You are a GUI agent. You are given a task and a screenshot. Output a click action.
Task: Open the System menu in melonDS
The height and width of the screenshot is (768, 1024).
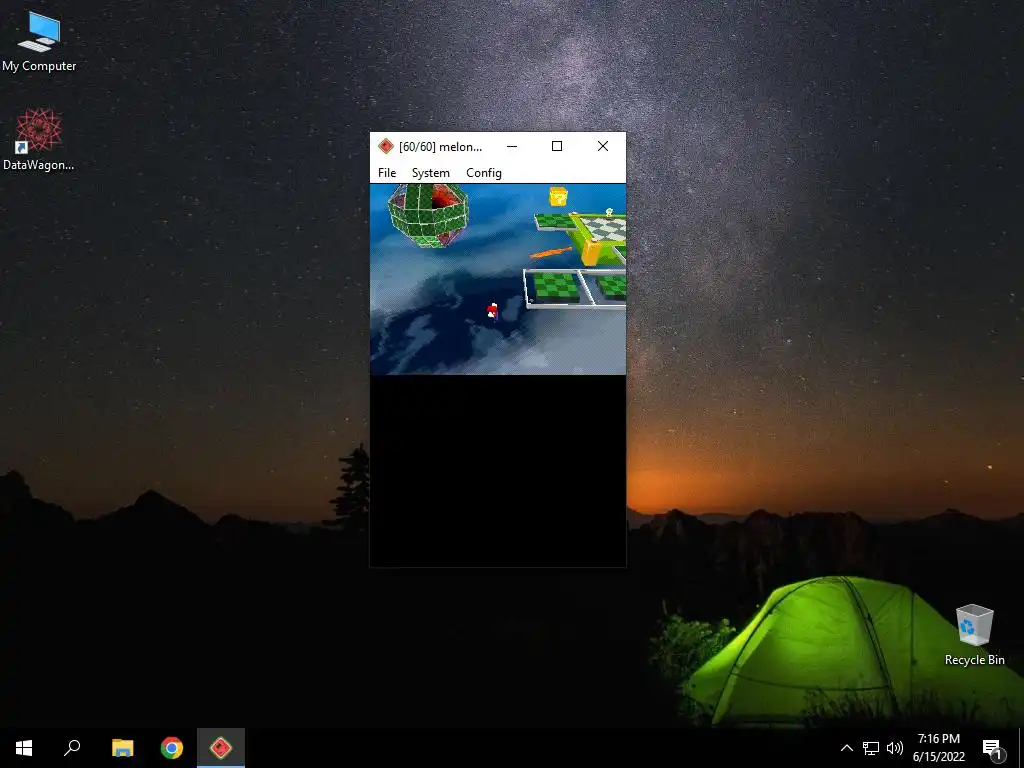click(x=430, y=172)
